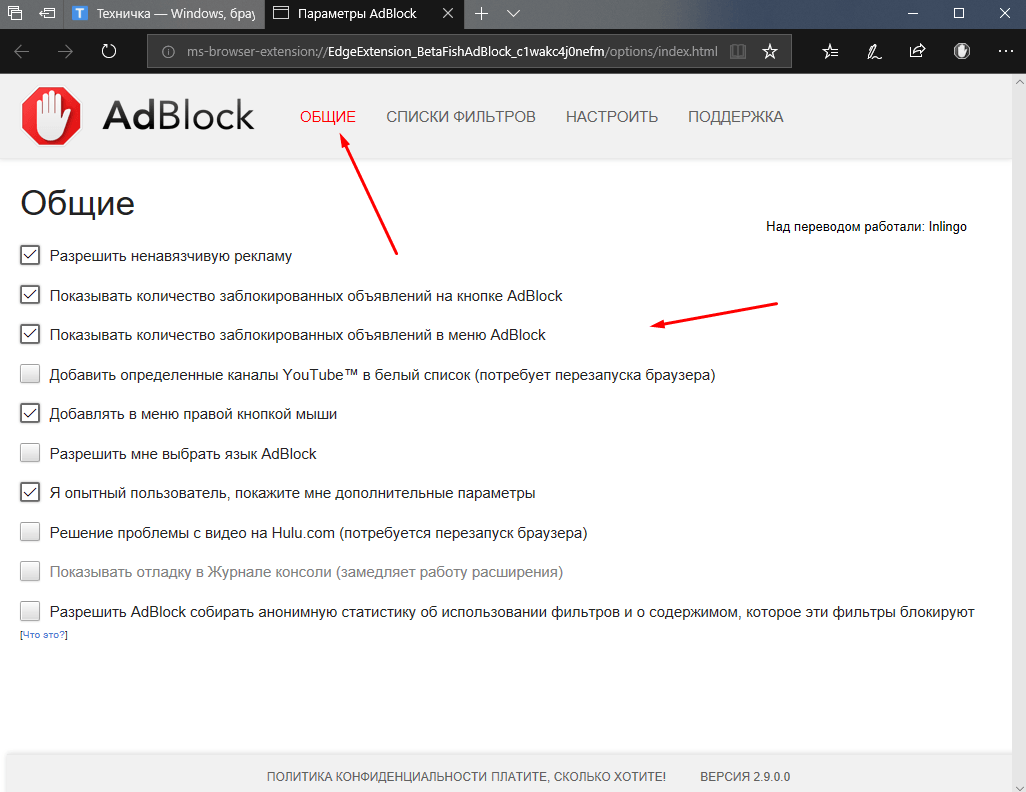1026x792 pixels.
Task: Click the browser forward arrow
Action: tap(65, 51)
